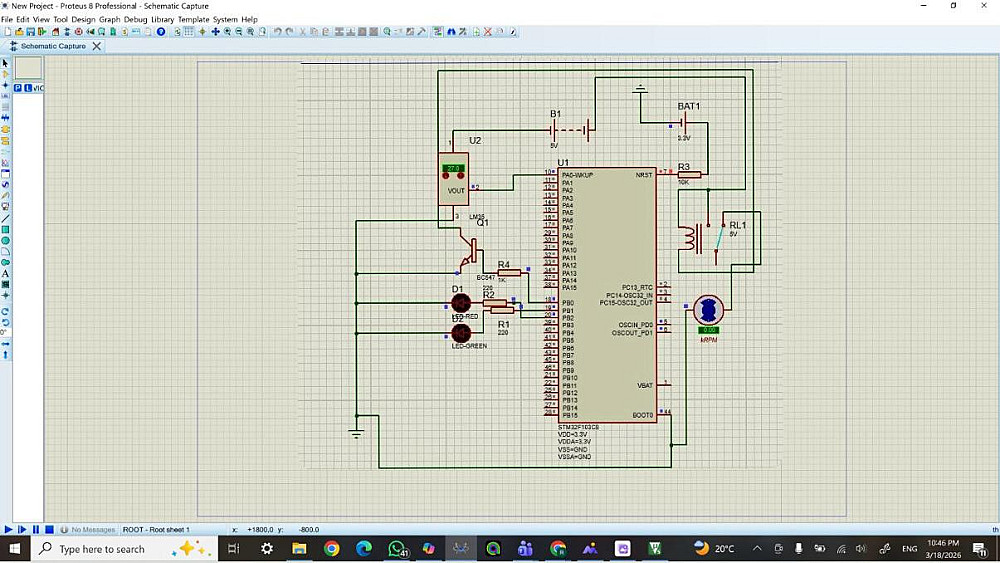Select the 2D Graphics Line tool
Image resolution: width=1000 pixels, height=563 pixels.
(x=5, y=218)
